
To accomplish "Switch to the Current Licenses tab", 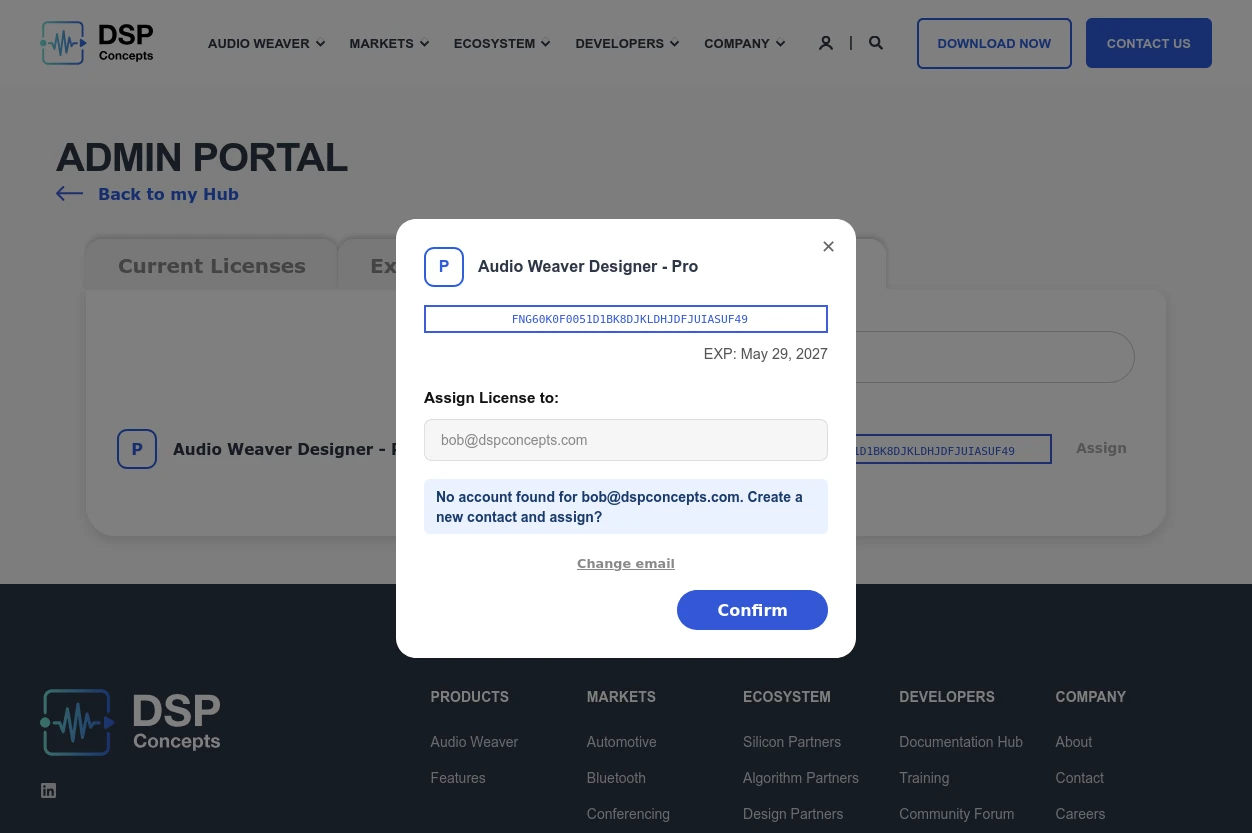I will 212,266.
